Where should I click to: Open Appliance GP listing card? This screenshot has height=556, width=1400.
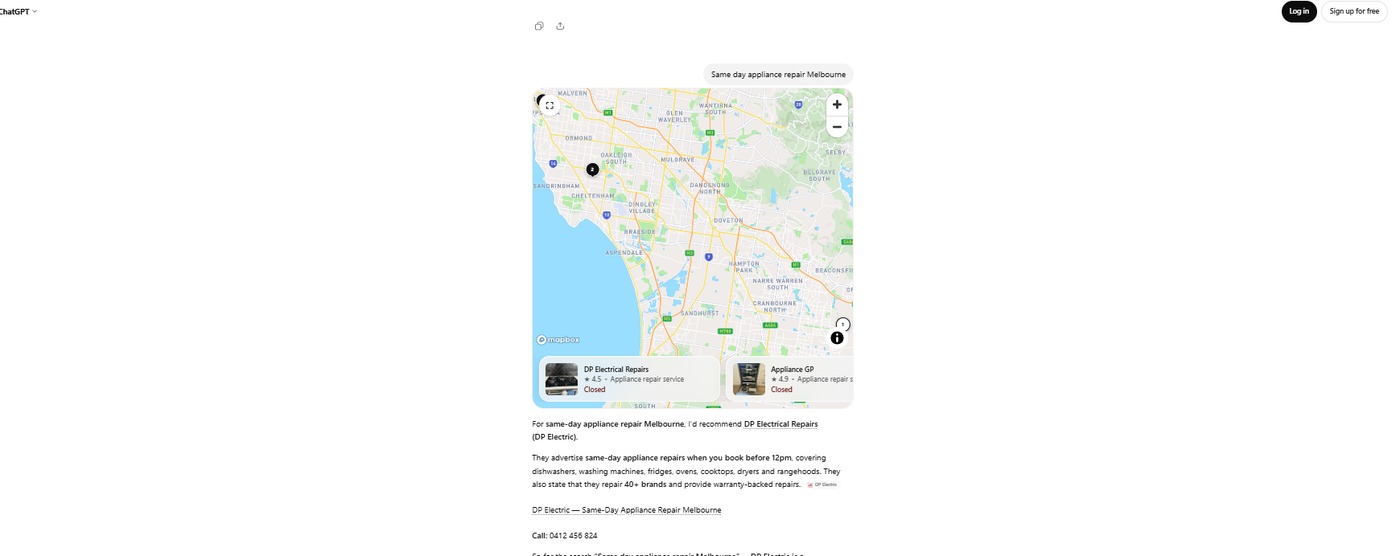[790, 379]
